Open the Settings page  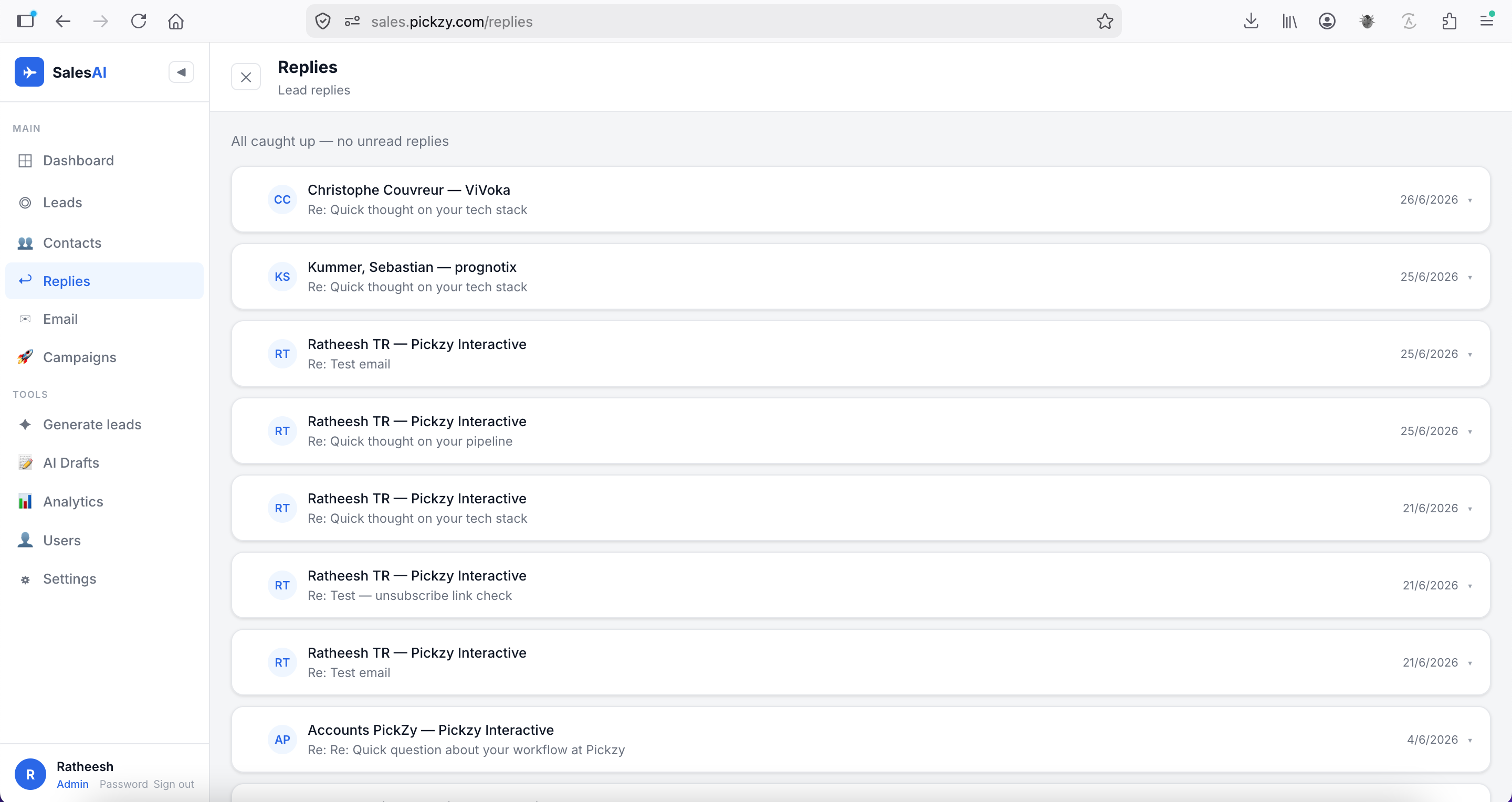pos(104,579)
